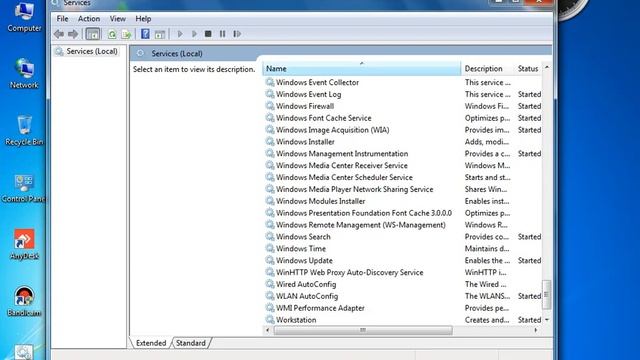The image size is (640, 360).
Task: Toggle Show/Hide Console Tree toolbar icon
Action: point(93,34)
